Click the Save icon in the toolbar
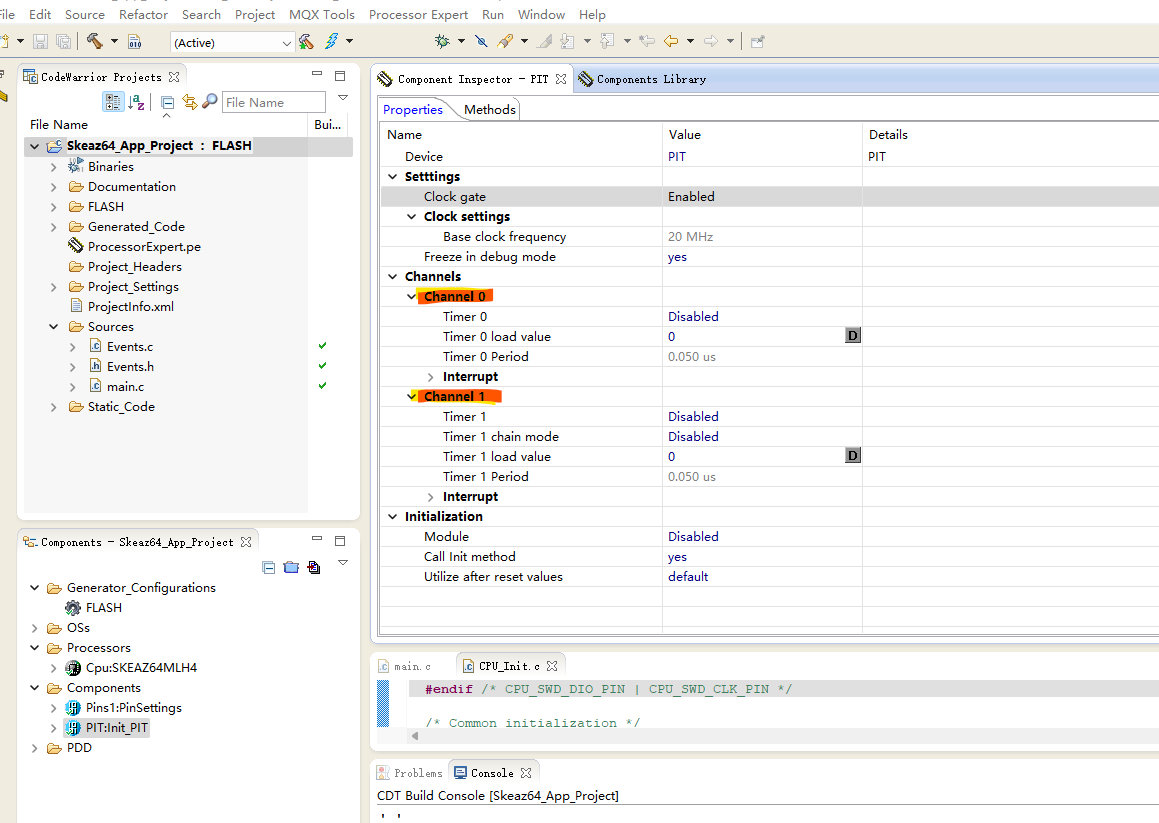 39,40
